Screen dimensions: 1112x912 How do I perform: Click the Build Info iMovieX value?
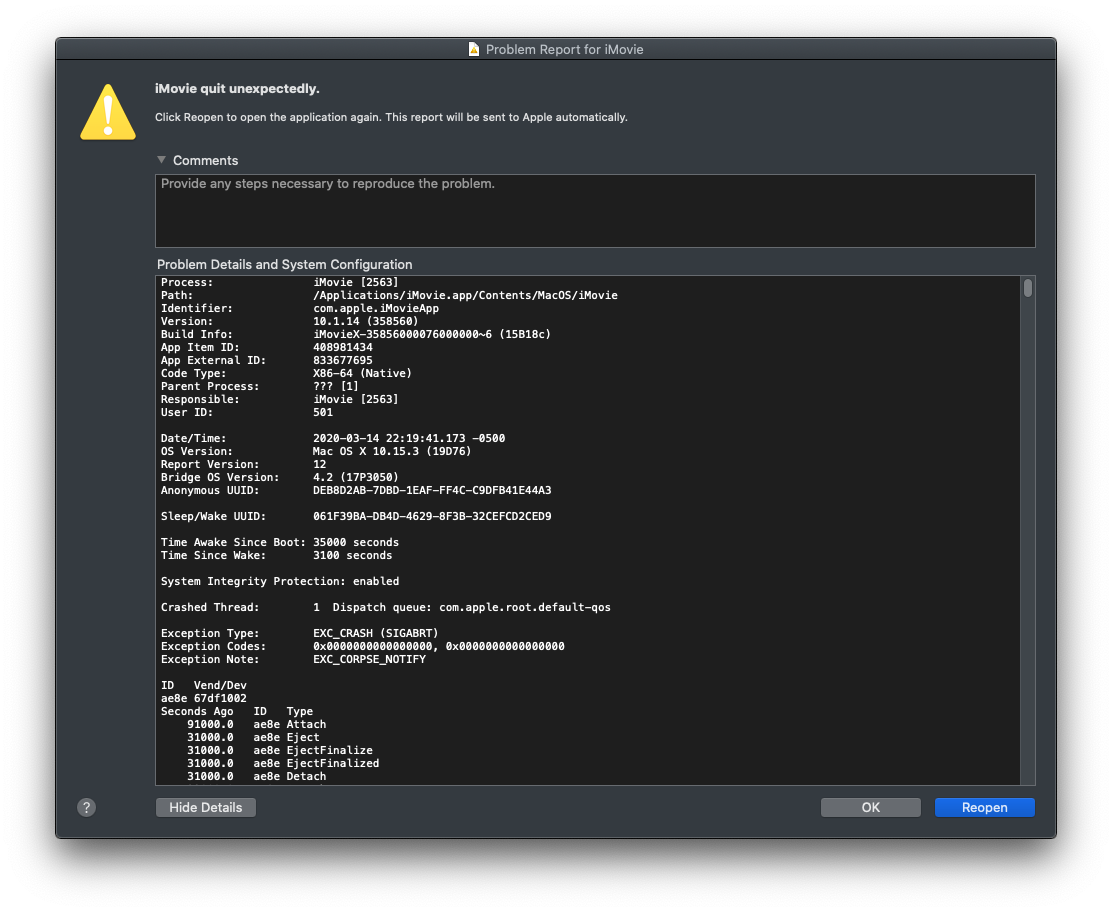[x=432, y=334]
